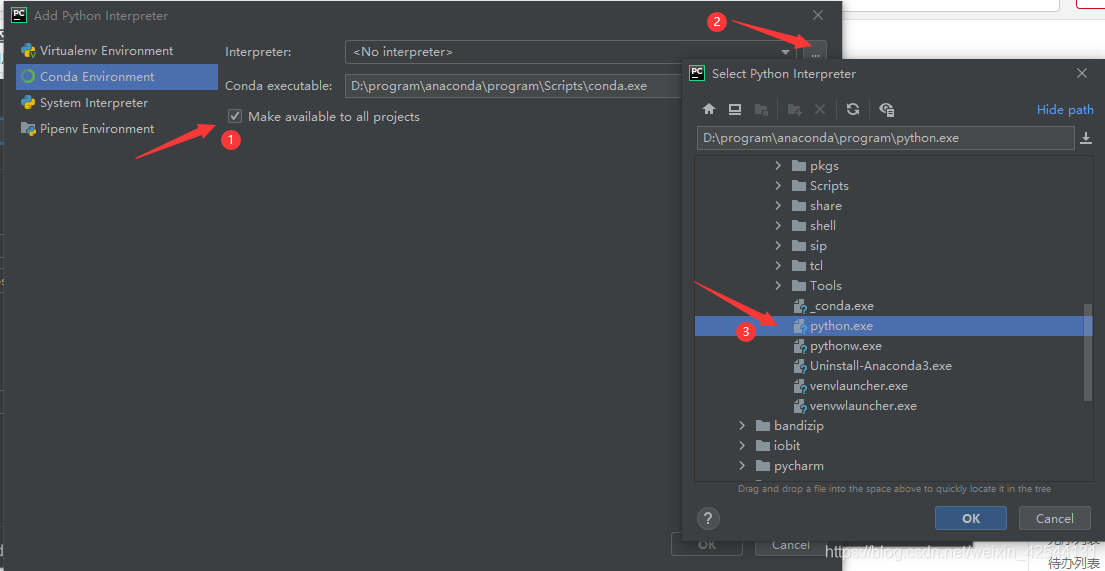Open the Interpreter dropdown
Viewport: 1105px width, 571px height.
pos(785,52)
